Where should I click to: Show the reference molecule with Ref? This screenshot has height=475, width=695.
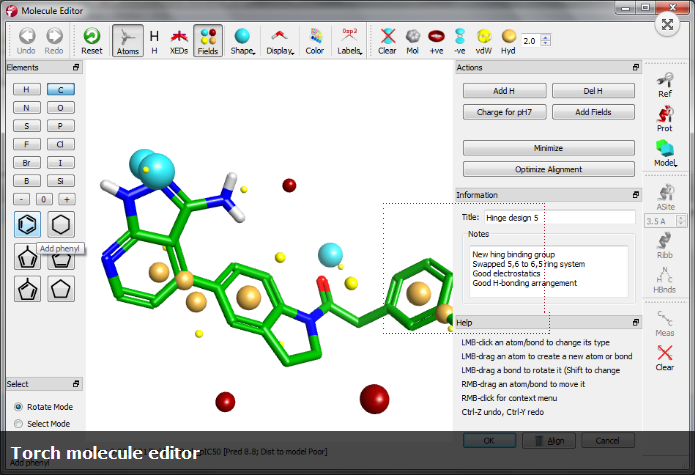coord(665,86)
